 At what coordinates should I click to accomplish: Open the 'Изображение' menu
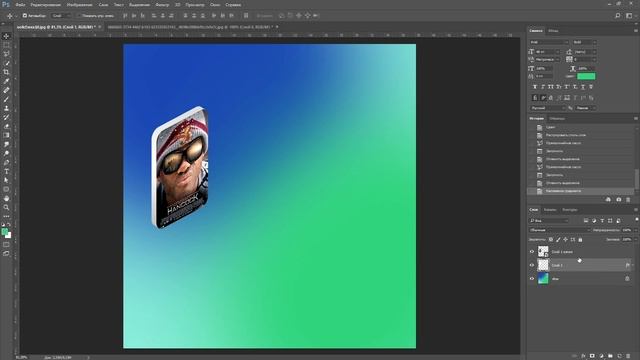pos(80,5)
